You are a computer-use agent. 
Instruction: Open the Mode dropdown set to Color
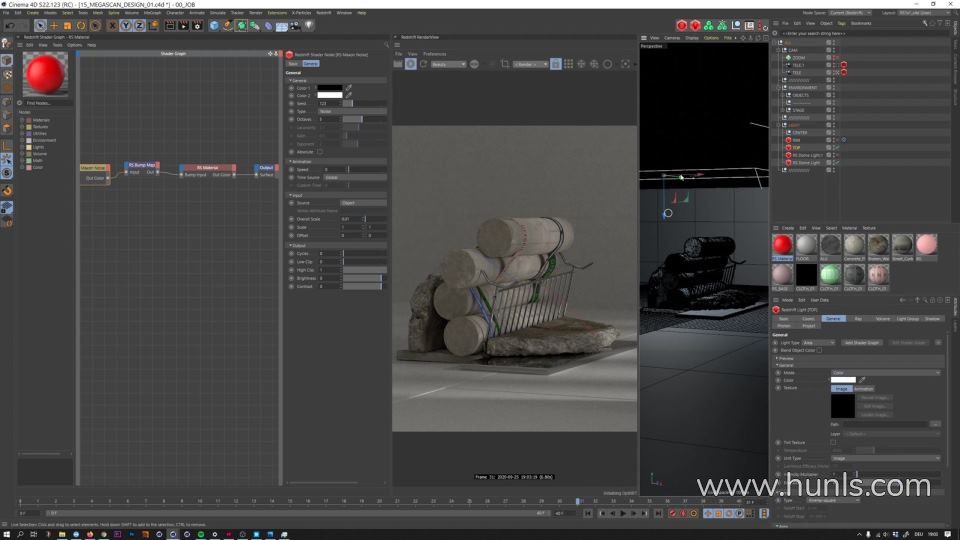(x=885, y=373)
